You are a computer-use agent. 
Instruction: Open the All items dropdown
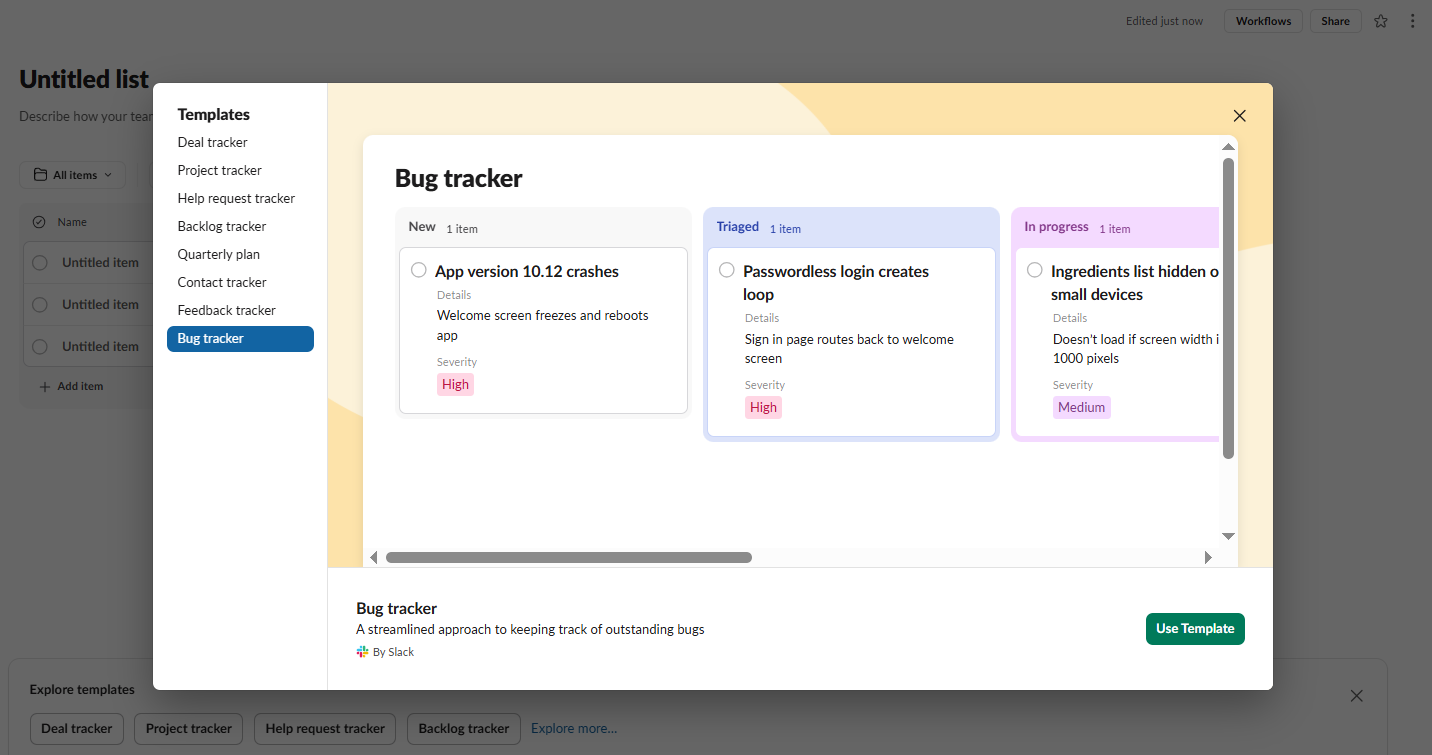72,174
